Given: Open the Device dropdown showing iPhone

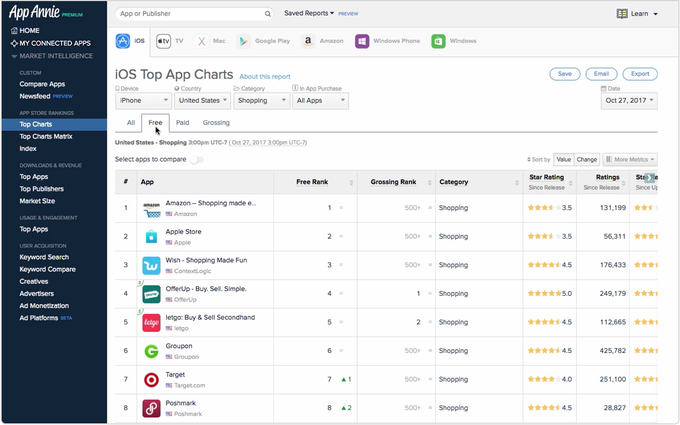Looking at the screenshot, I should tap(144, 101).
